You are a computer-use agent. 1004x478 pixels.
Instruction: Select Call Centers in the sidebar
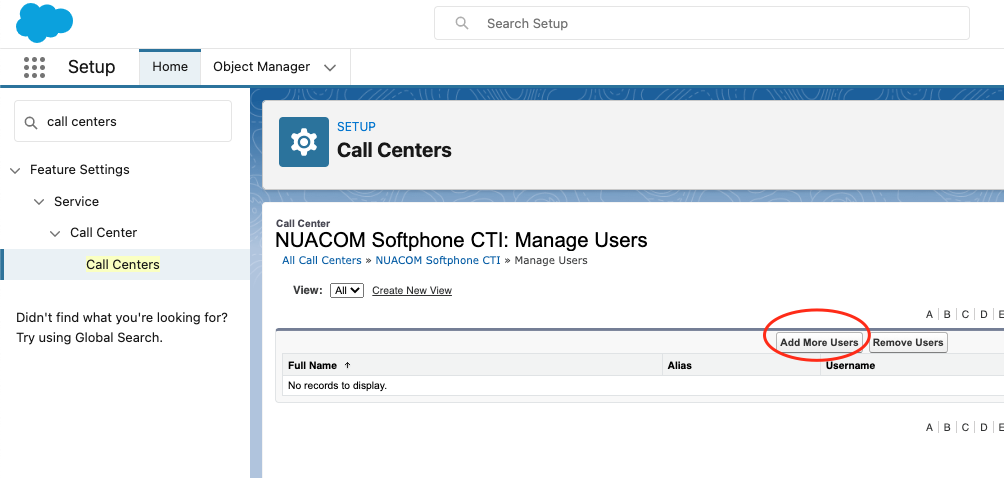(x=123, y=264)
